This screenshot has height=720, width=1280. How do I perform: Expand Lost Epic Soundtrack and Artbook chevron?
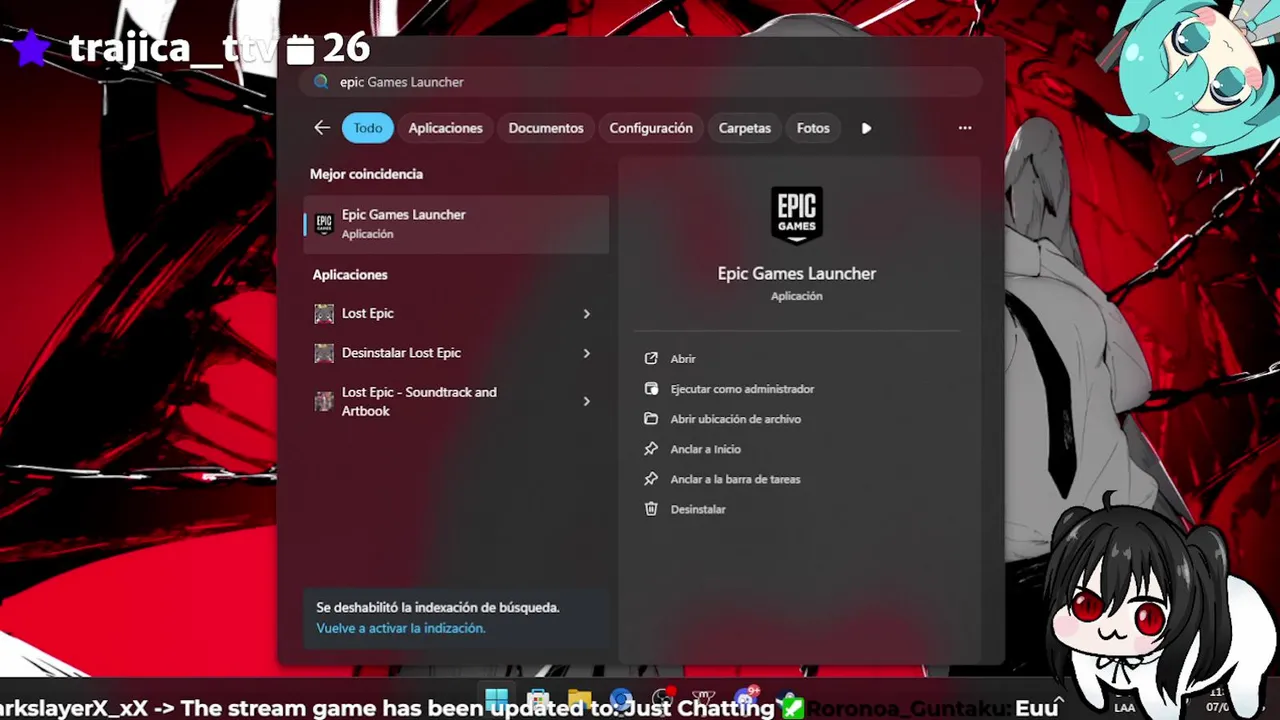587,401
